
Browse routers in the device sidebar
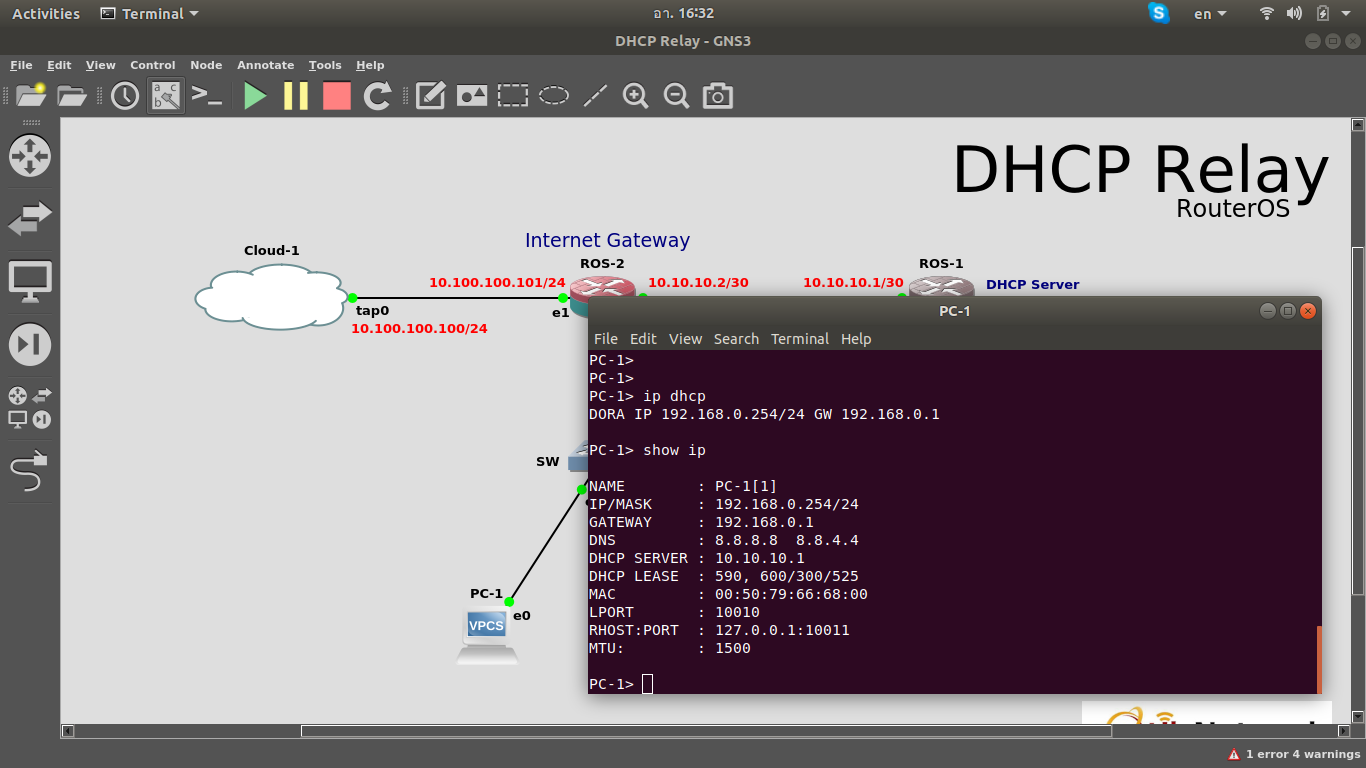point(30,156)
